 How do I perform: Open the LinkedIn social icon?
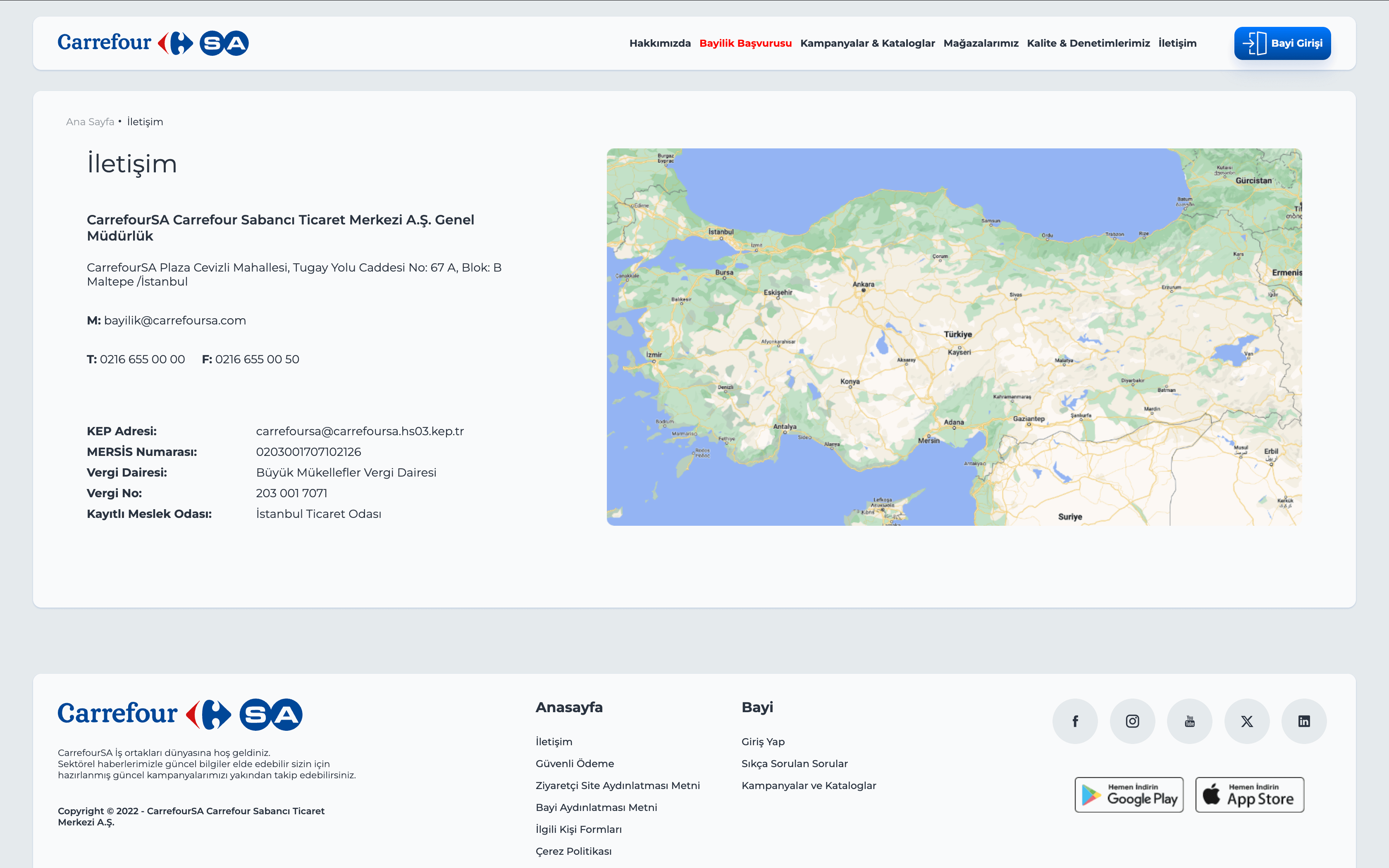click(1304, 721)
